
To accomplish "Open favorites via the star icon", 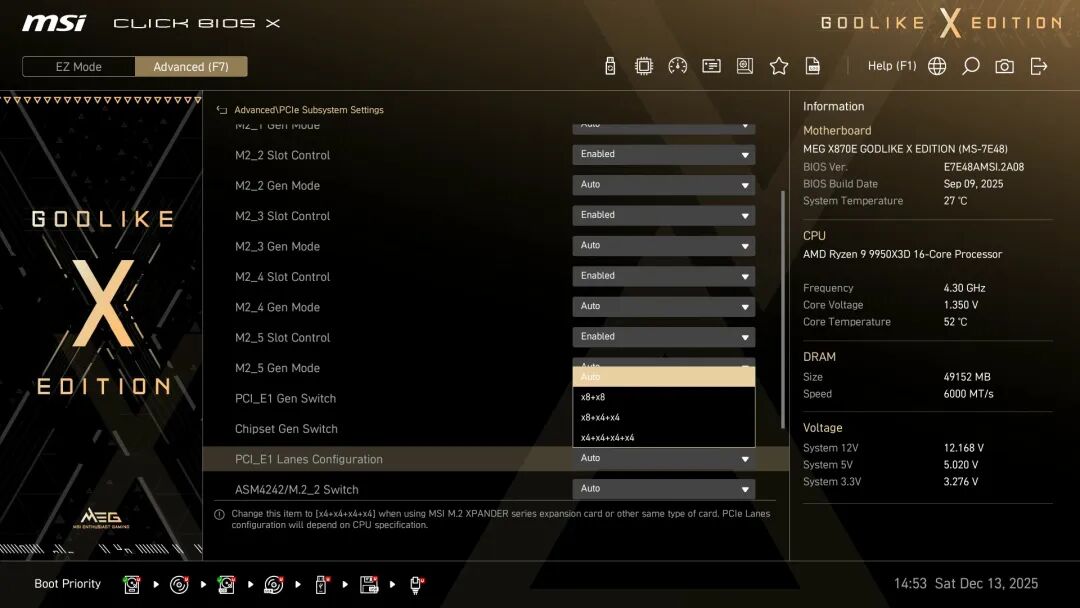I will (x=778, y=66).
